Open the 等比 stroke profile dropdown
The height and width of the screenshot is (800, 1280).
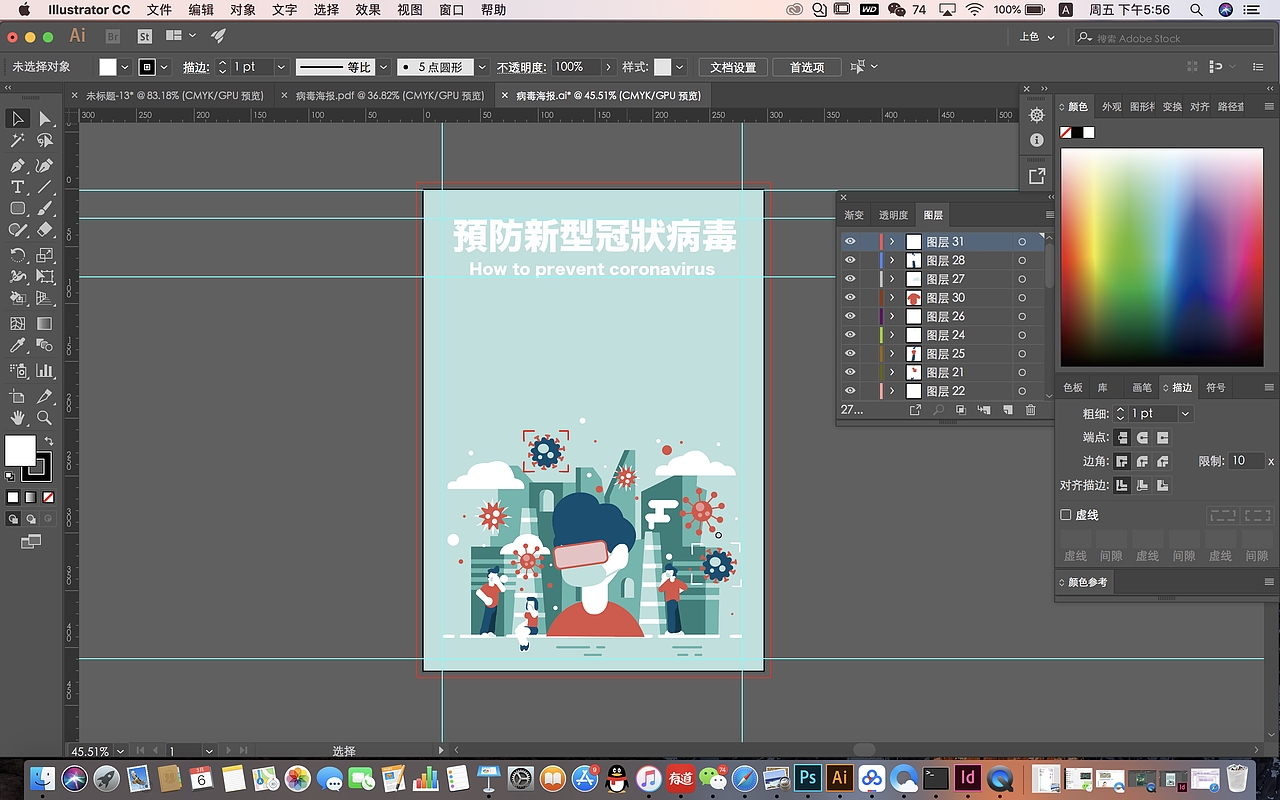pyautogui.click(x=384, y=67)
